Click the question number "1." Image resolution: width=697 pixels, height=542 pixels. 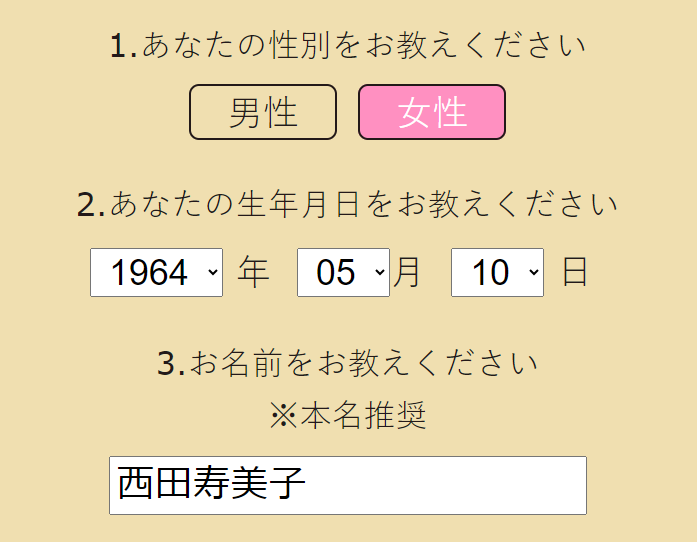pyautogui.click(x=123, y=46)
